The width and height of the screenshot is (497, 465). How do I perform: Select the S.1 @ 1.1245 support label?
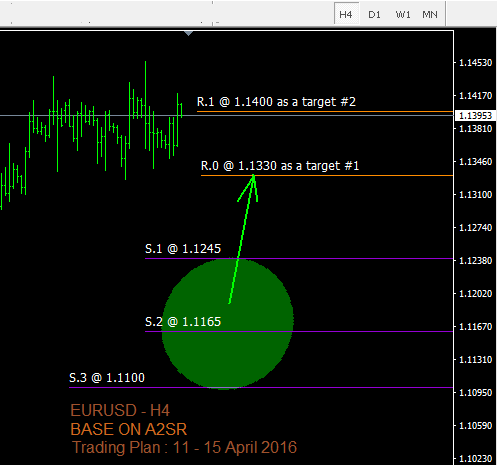click(x=183, y=249)
